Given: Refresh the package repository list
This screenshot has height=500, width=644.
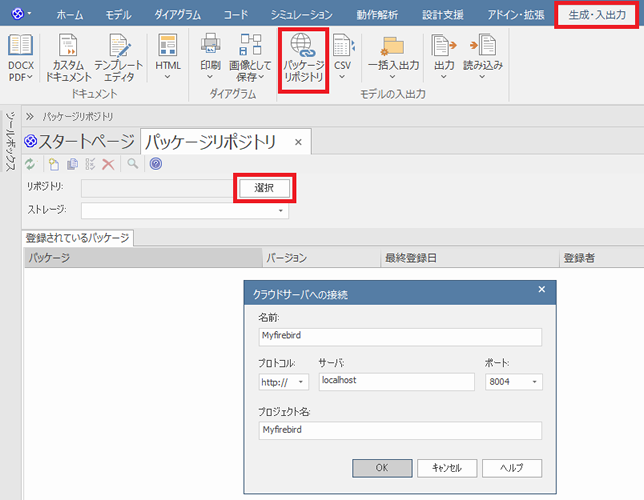Looking at the screenshot, I should point(30,164).
